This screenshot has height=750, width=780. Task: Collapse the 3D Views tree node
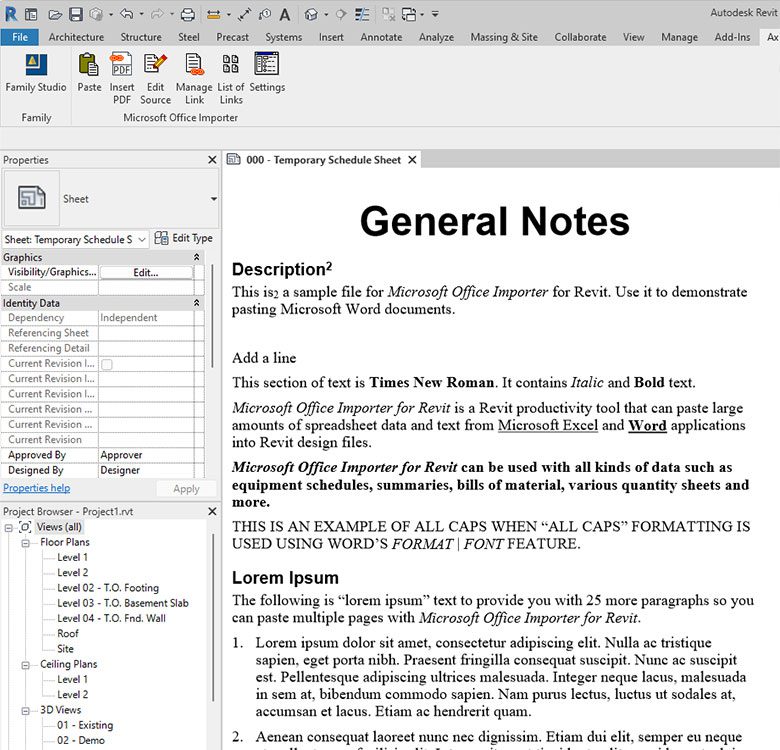click(25, 711)
